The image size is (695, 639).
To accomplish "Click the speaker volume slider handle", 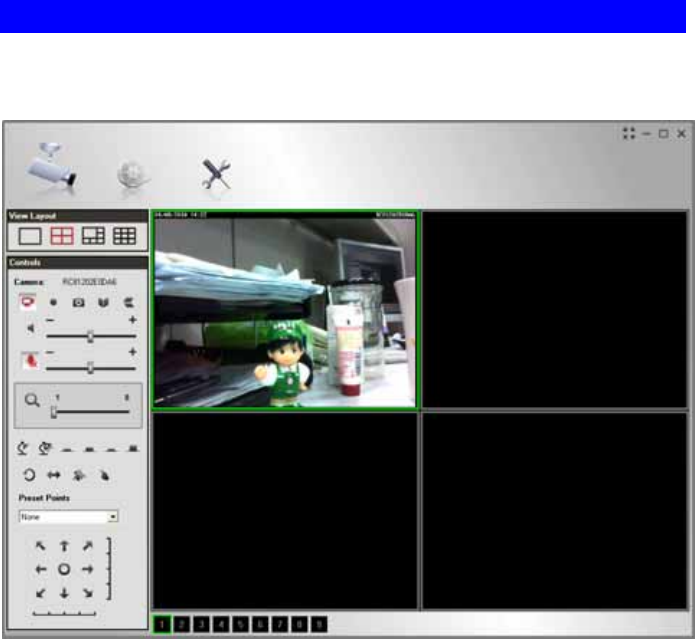I will point(90,337).
